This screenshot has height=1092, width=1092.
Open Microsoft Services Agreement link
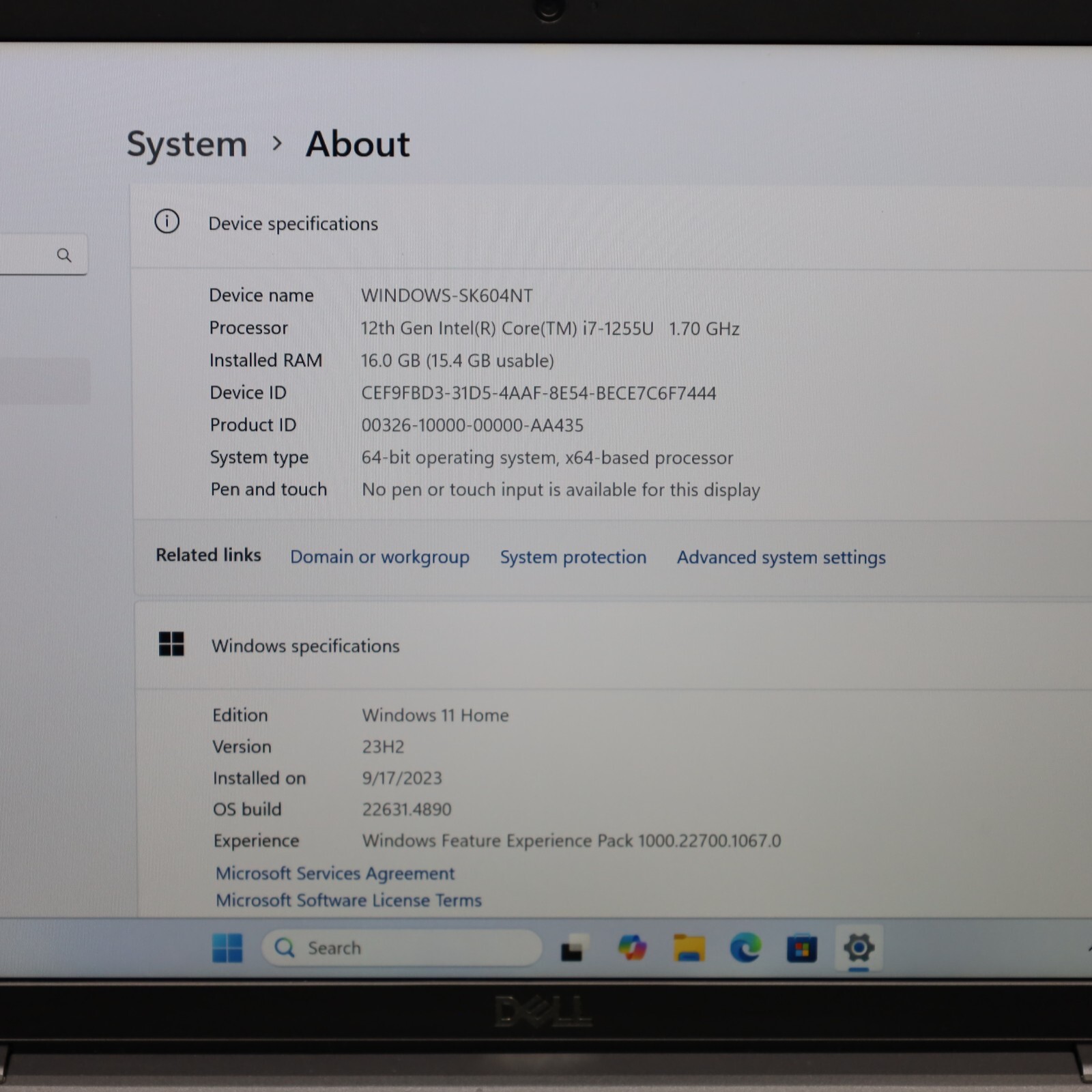click(335, 874)
